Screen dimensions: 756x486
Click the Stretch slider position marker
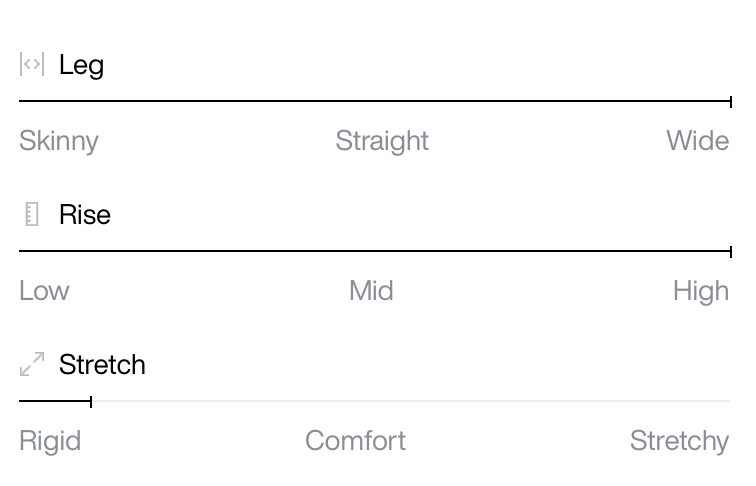coord(91,402)
